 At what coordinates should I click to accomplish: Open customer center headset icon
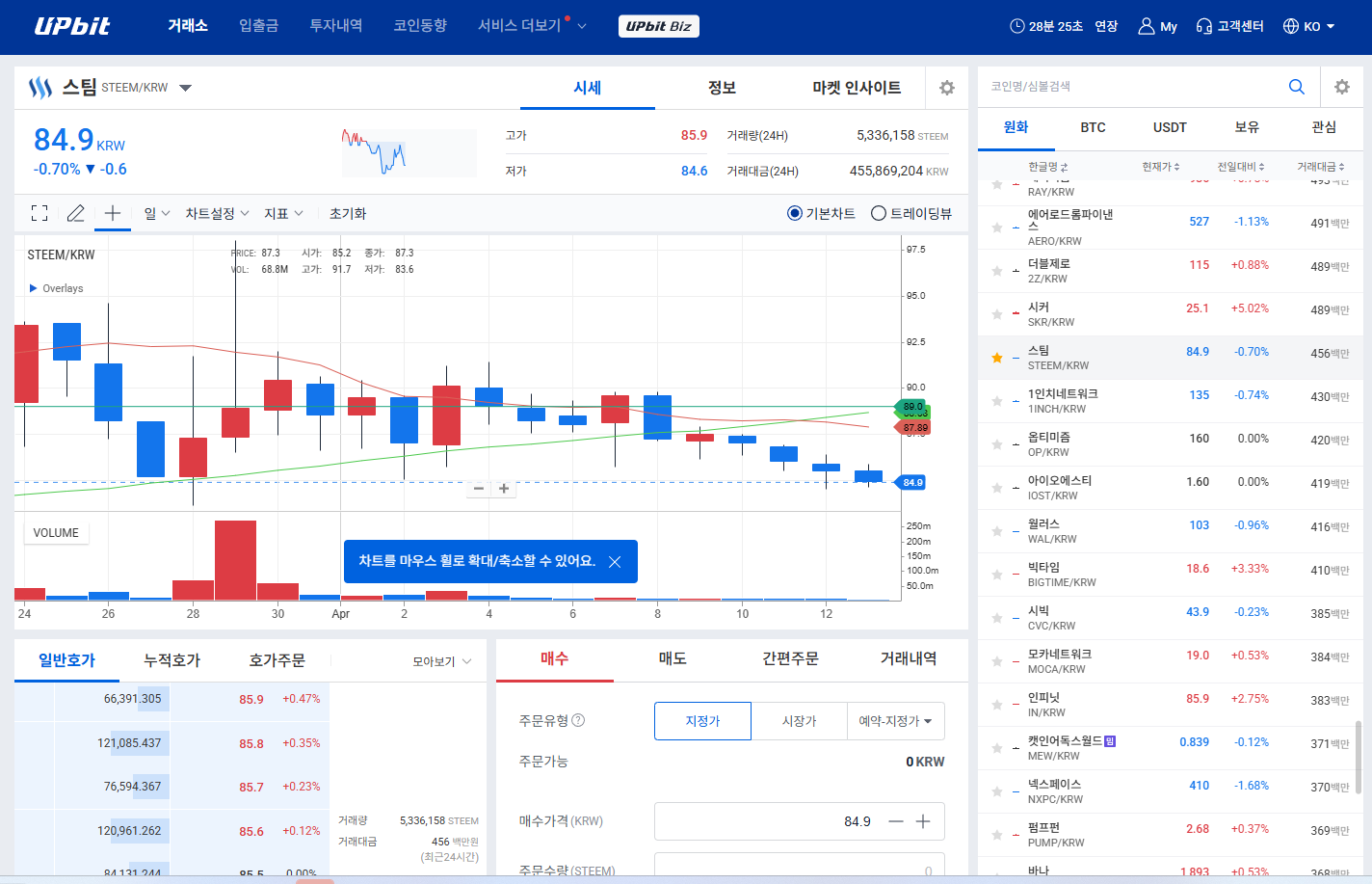pos(1204,26)
